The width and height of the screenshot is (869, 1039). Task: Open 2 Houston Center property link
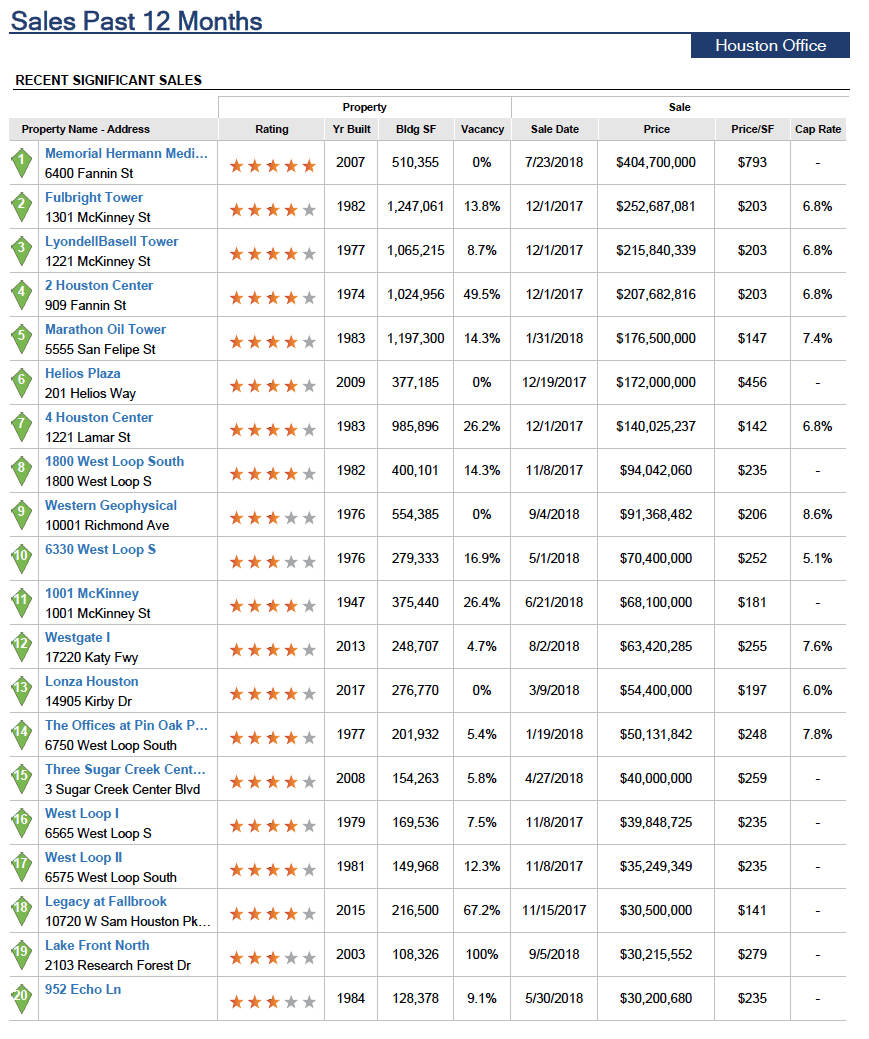pyautogui.click(x=99, y=286)
